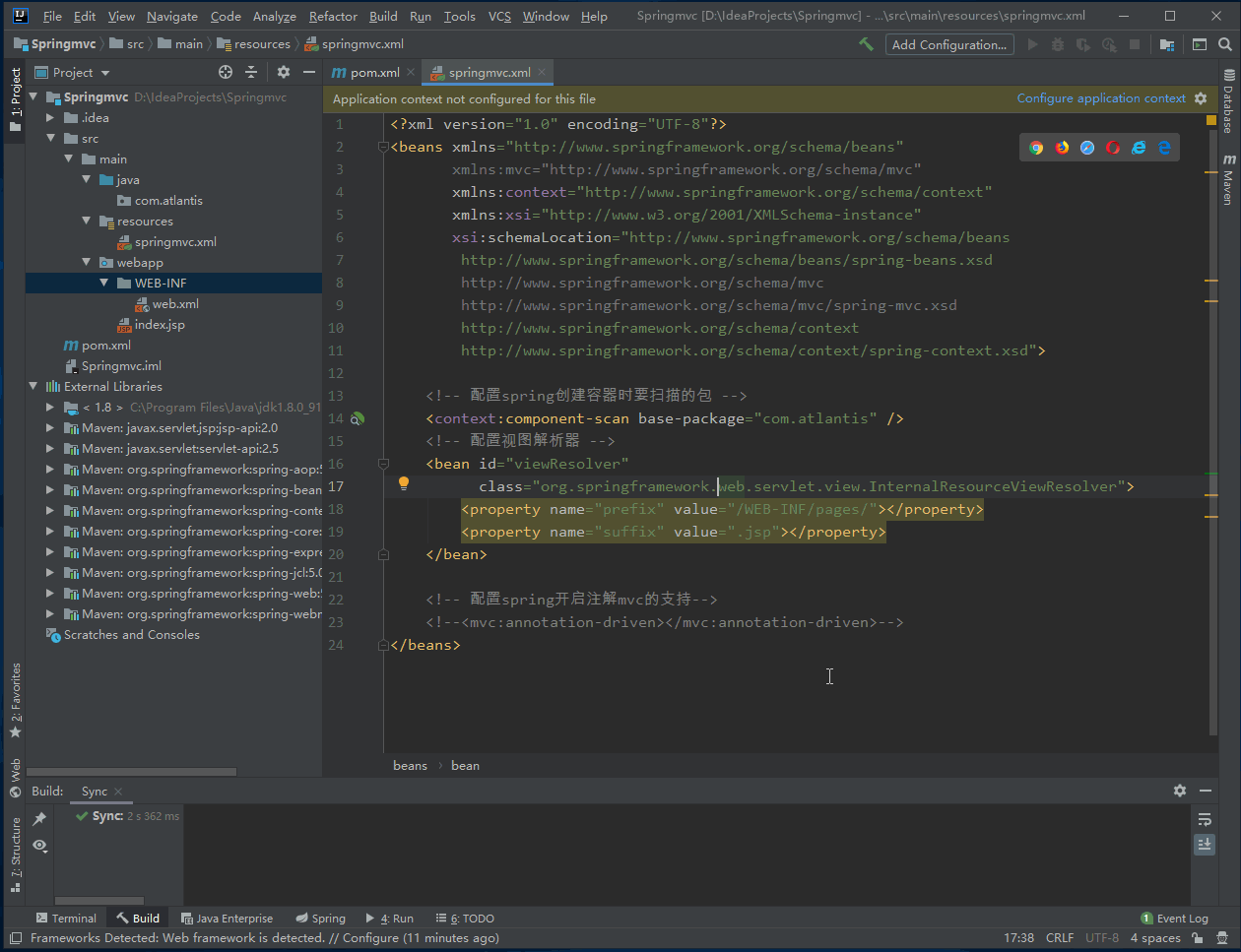Open in Firefox browser icon
Screen dimensions: 1241x952
pos(1062,148)
